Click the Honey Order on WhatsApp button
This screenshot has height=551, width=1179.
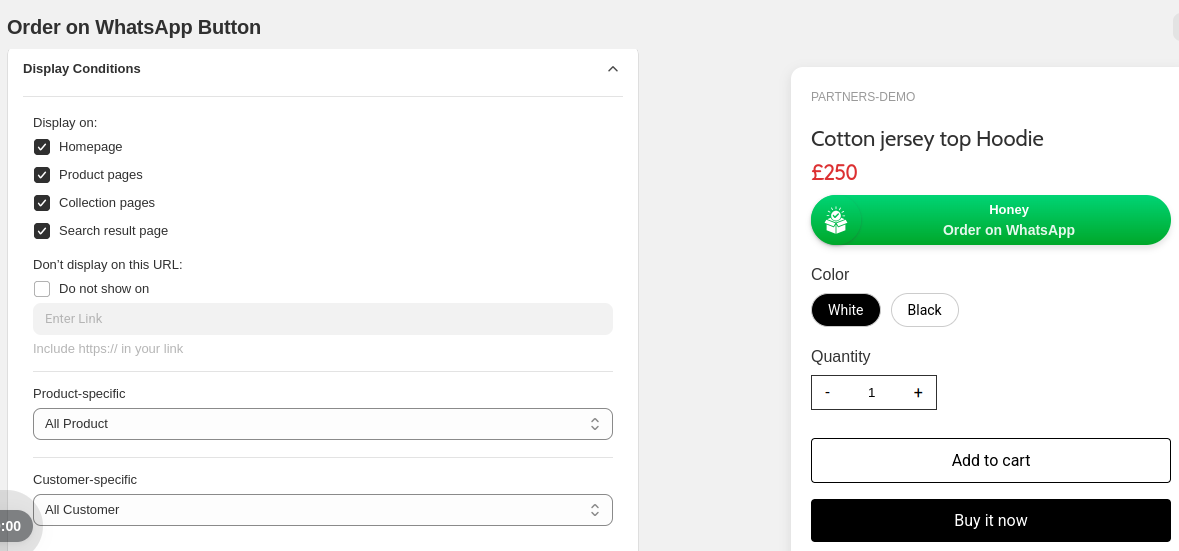point(990,220)
